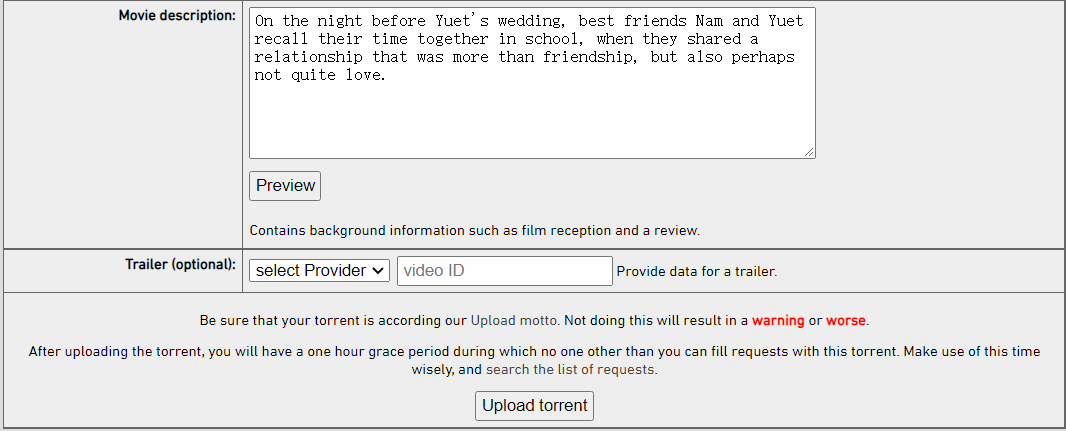The image size is (1066, 431).
Task: Place cursor after 'not quite love.' text
Action: coord(388,75)
